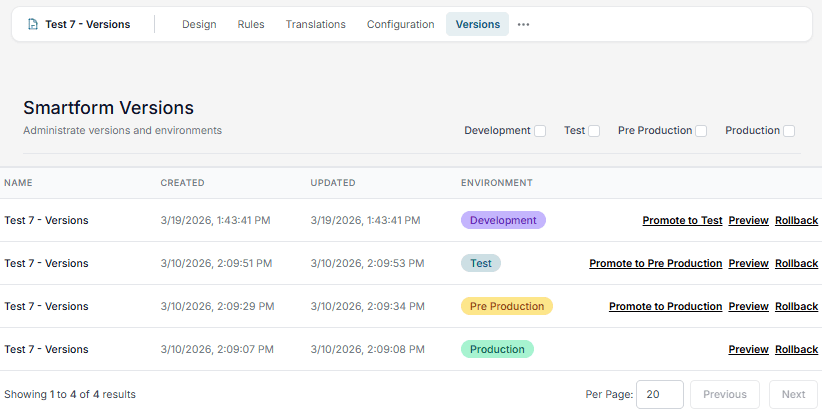The image size is (822, 417).
Task: Preview the Development version
Action: point(749,220)
